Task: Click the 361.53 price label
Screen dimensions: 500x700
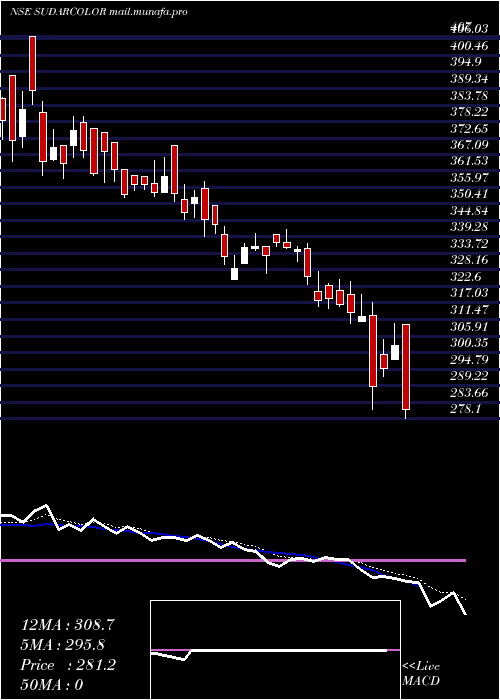Action: point(470,161)
